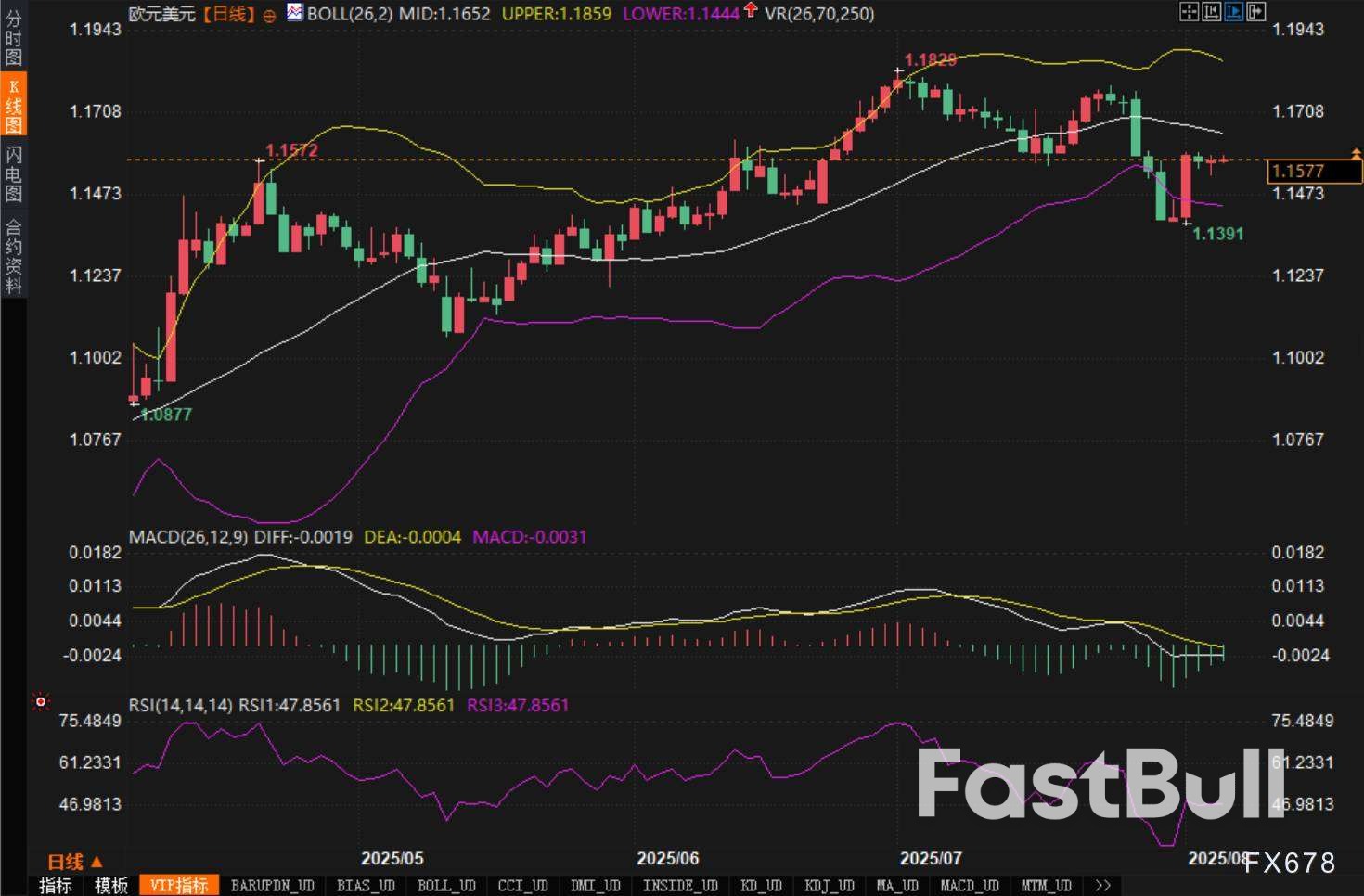
Task: Switch to 闪电图 view in left sidebar
Action: [13, 173]
